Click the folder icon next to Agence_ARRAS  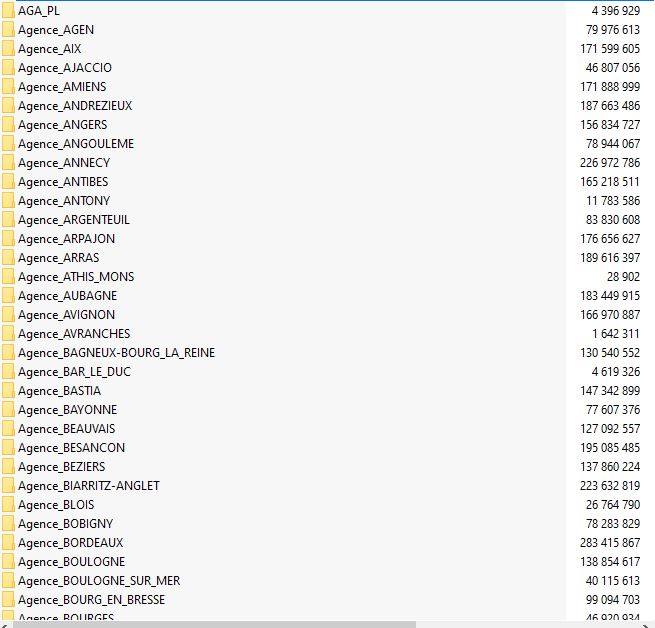(x=8, y=258)
